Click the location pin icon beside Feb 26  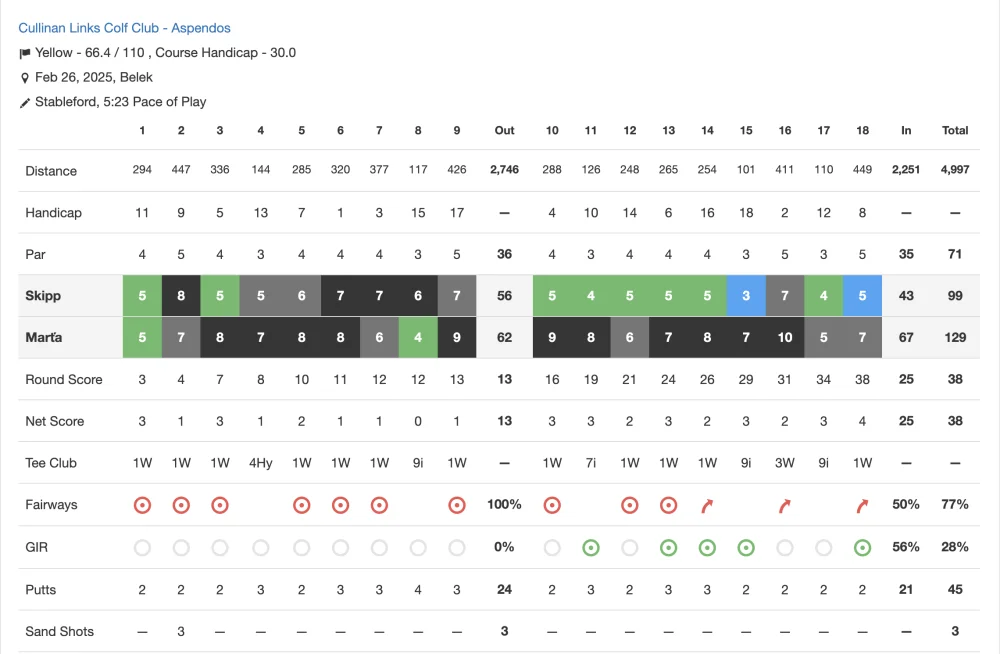[25, 78]
